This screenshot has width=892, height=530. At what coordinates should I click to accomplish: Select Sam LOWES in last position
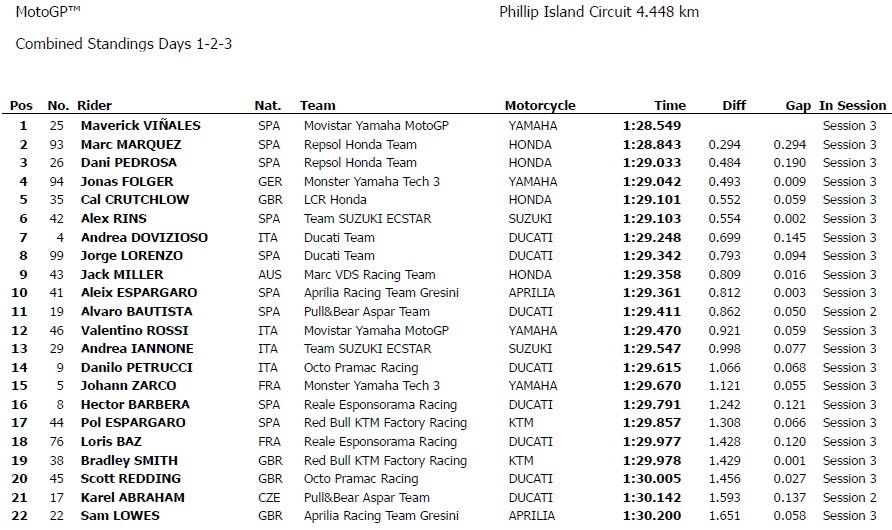[x=120, y=516]
